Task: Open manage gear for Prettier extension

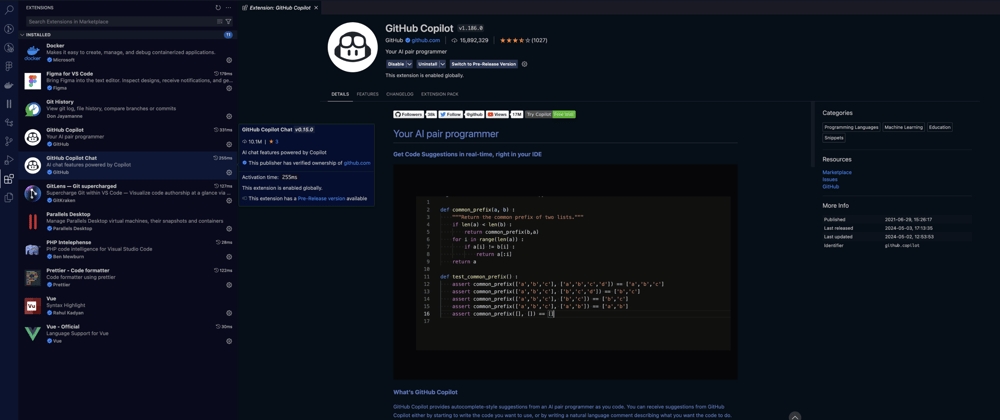Action: (229, 285)
